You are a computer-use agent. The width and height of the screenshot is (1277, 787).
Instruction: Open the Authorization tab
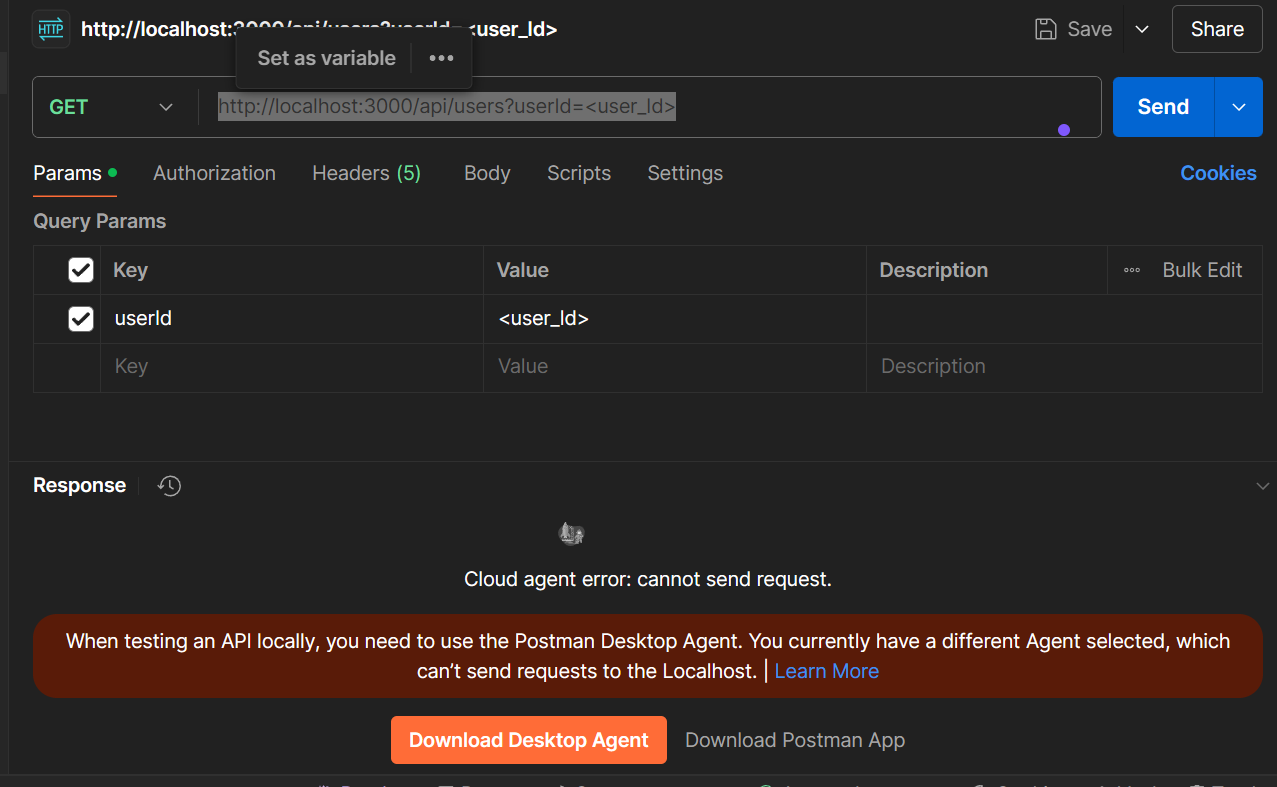tap(214, 173)
